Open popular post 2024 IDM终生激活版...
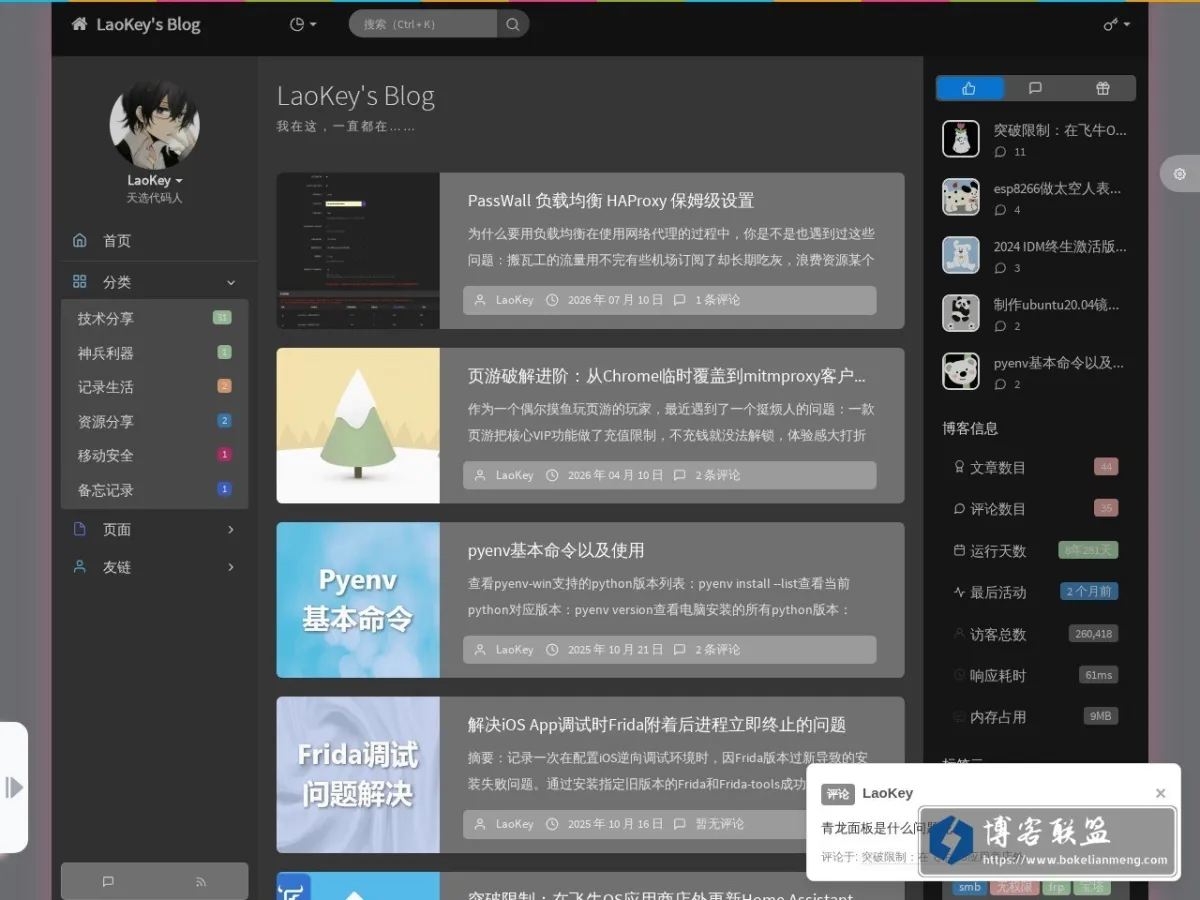 coord(1060,246)
